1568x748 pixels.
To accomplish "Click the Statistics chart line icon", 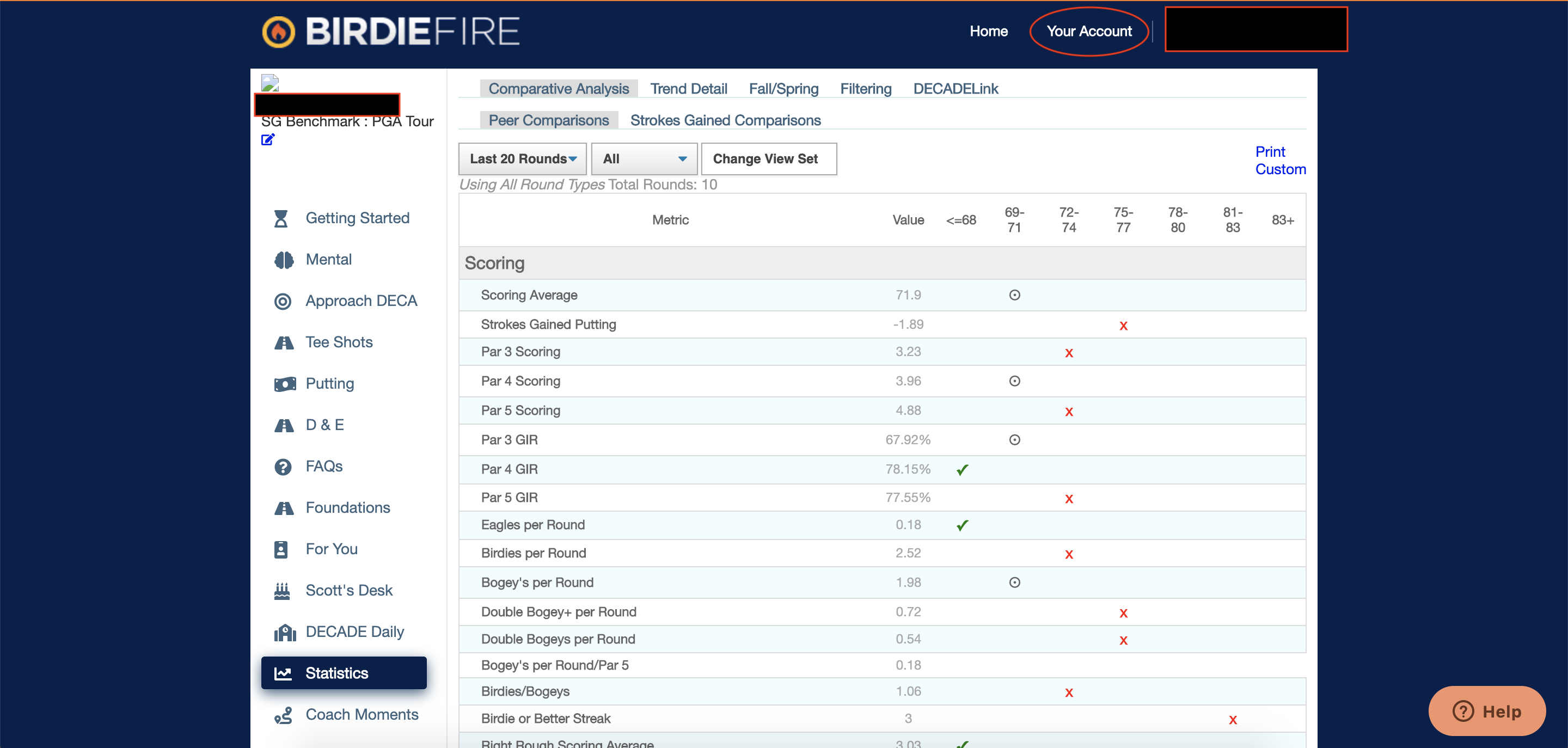I will (x=283, y=673).
